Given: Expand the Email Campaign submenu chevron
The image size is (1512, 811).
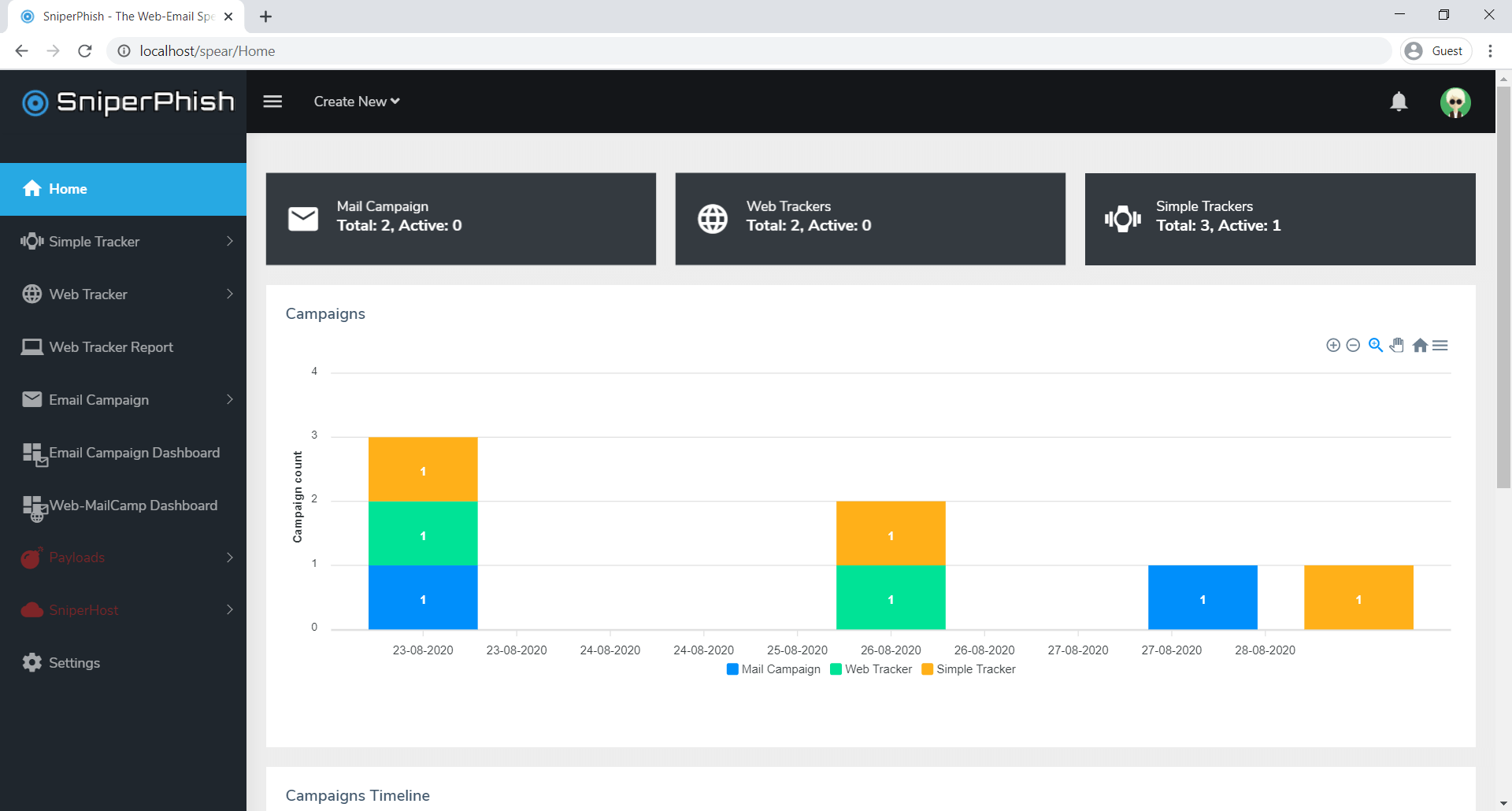Looking at the screenshot, I should (x=230, y=399).
